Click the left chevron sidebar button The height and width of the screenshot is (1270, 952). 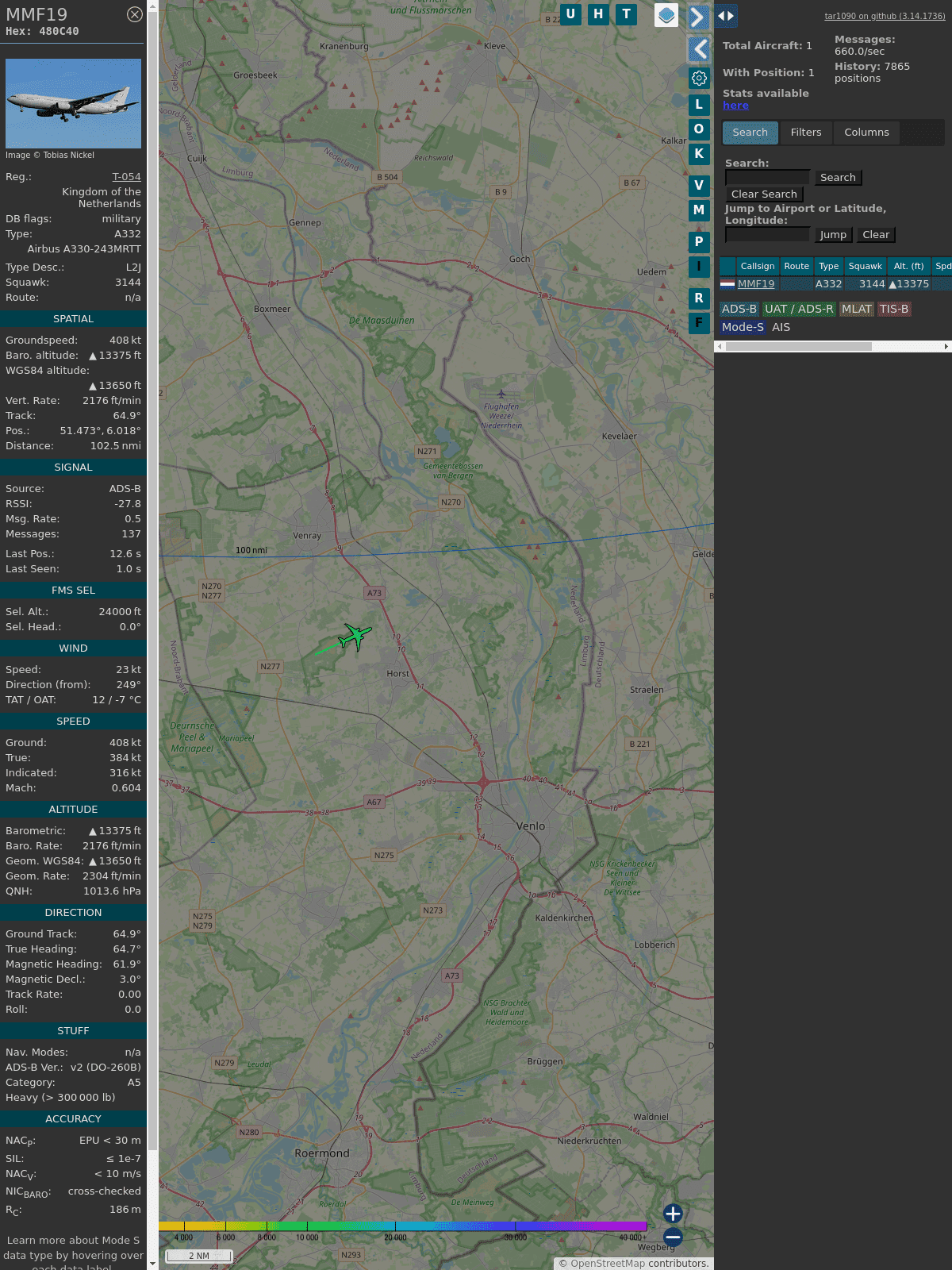tap(698, 49)
